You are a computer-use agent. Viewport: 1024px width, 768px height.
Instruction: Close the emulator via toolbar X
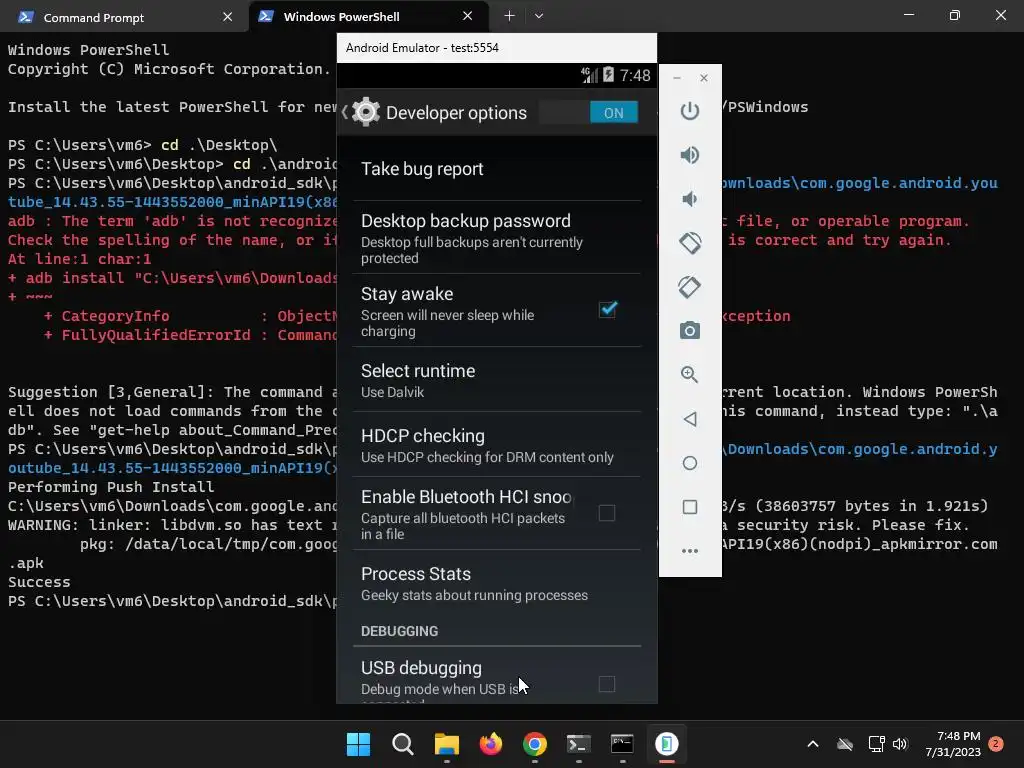[x=703, y=78]
